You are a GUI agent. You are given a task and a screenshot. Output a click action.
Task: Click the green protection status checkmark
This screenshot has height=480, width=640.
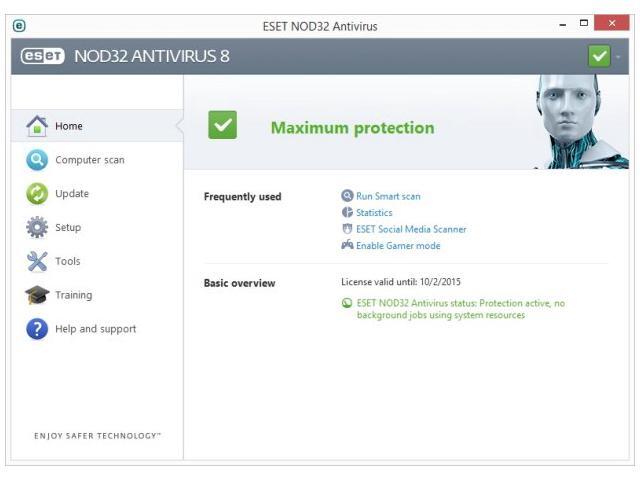(x=223, y=126)
